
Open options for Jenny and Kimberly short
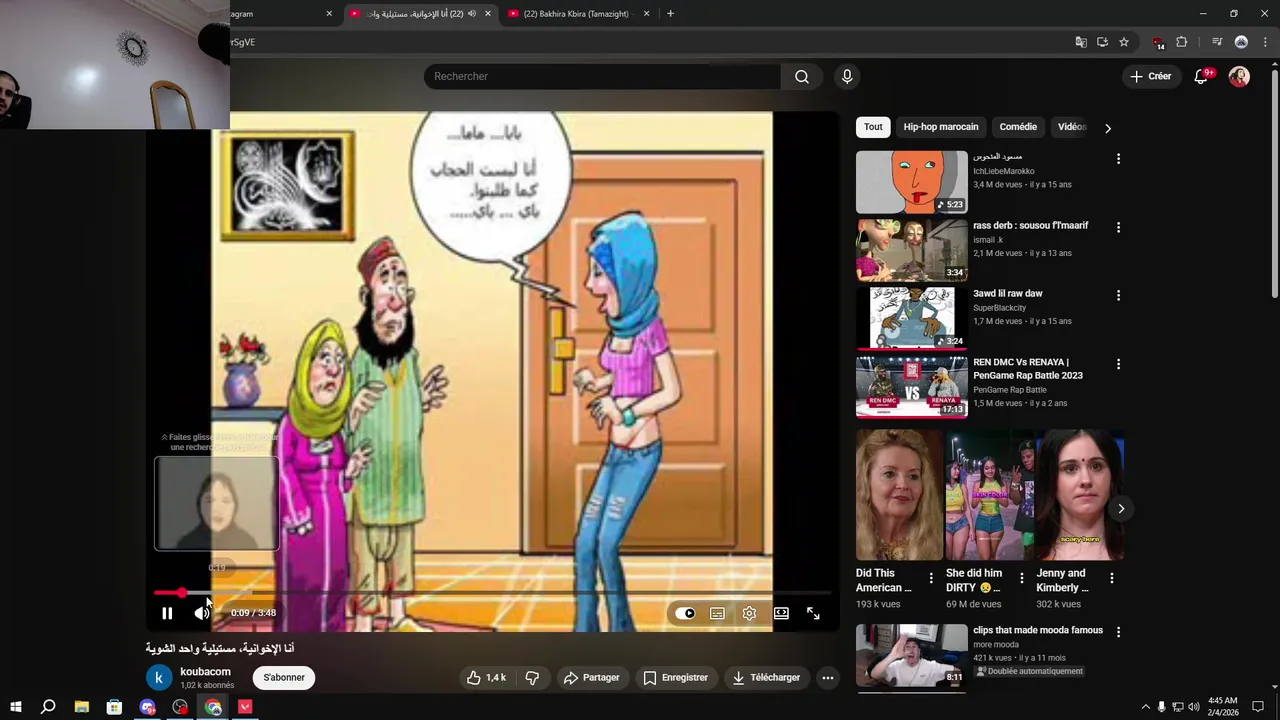tap(1111, 578)
